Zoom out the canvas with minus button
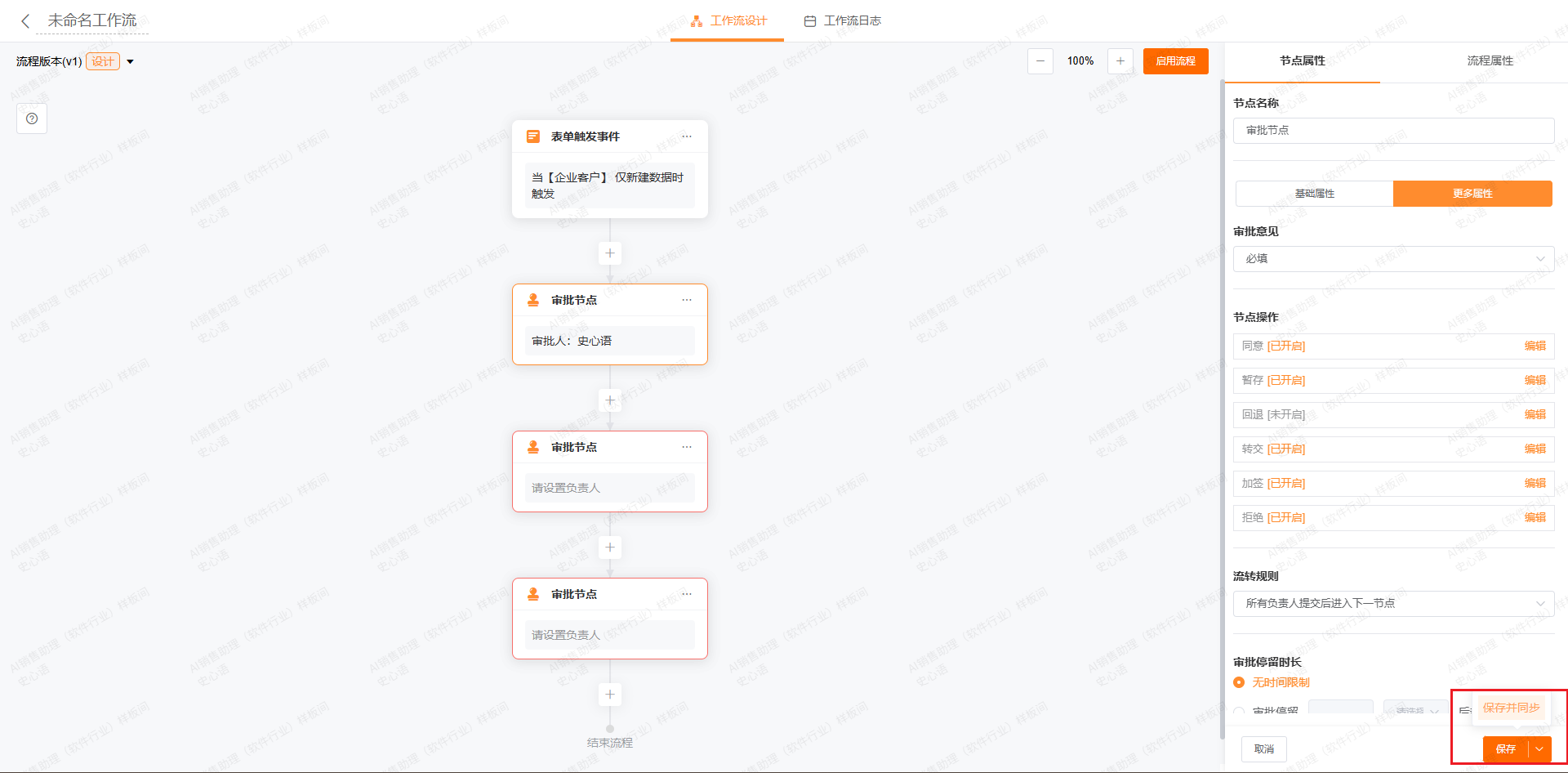 pyautogui.click(x=1040, y=61)
